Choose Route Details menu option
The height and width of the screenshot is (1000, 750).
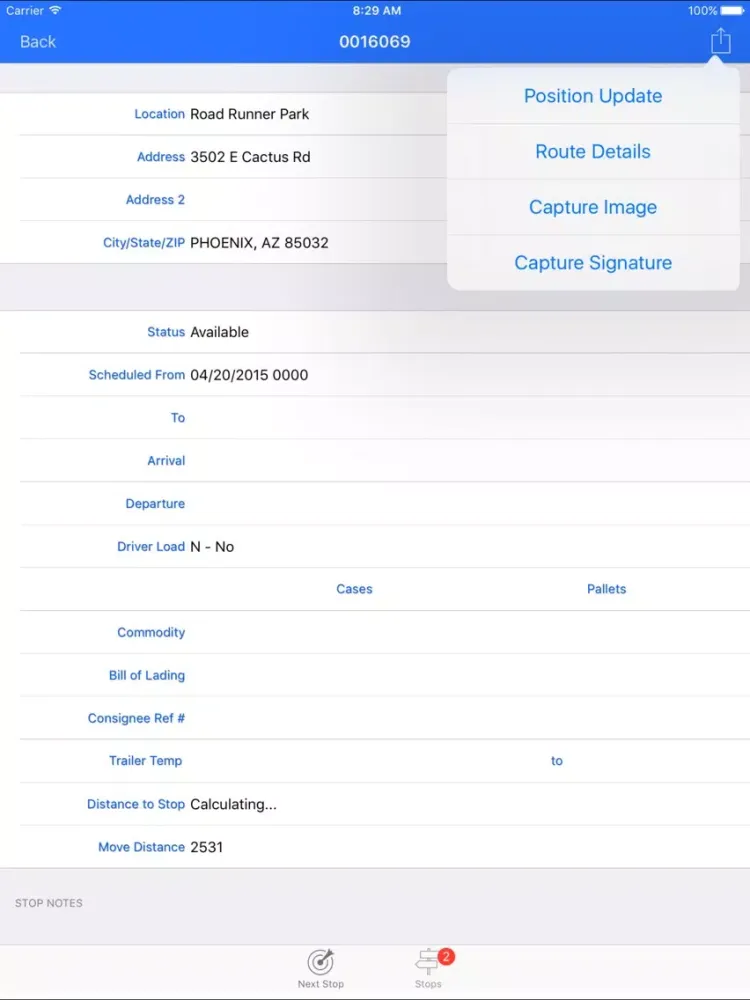click(x=593, y=152)
